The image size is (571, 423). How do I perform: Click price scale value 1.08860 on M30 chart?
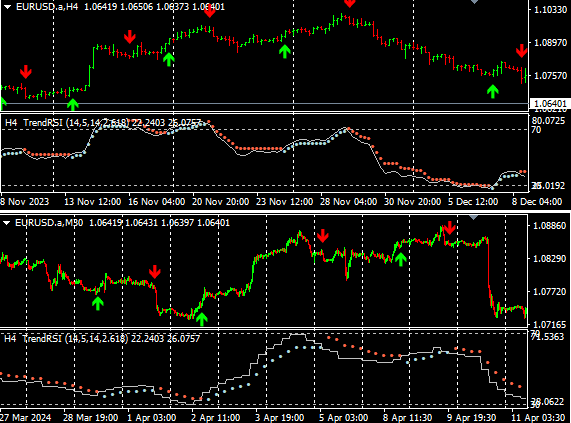coord(550,226)
